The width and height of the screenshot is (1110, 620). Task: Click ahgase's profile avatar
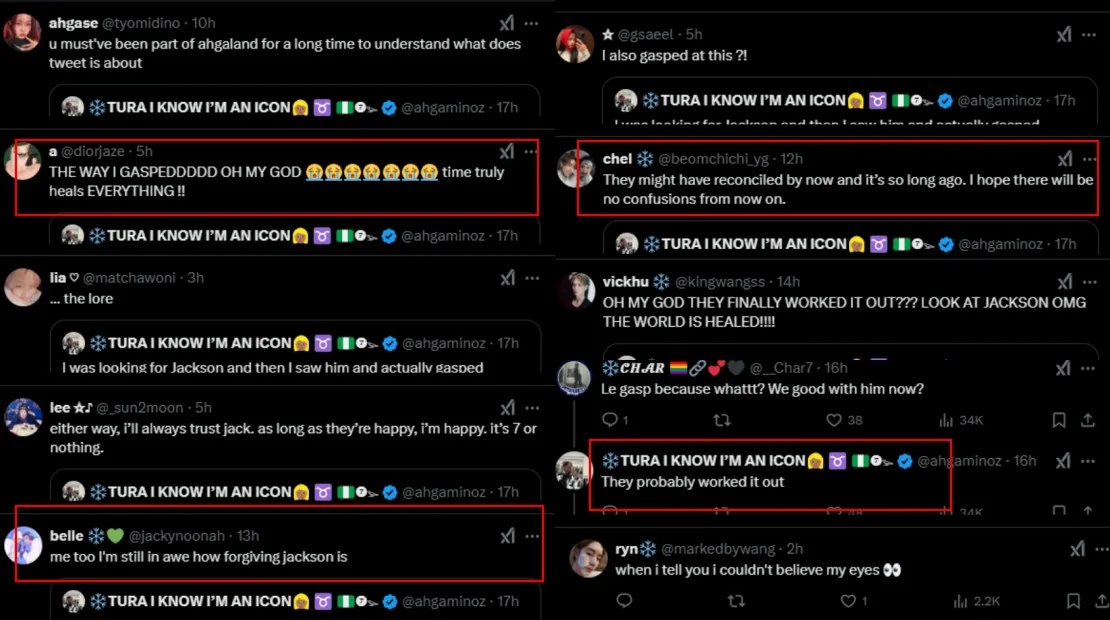(x=23, y=33)
